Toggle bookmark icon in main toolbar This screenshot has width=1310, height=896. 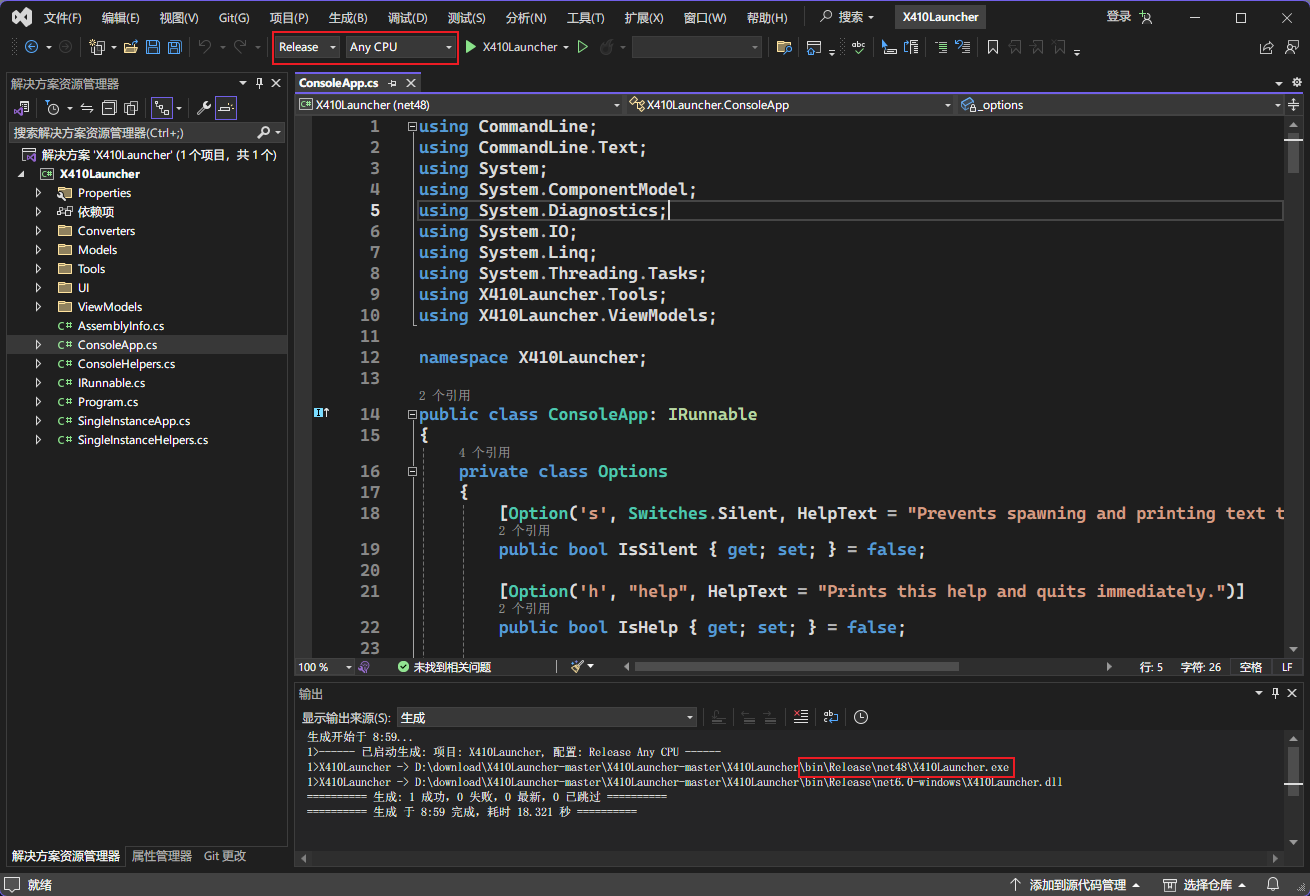[x=992, y=47]
